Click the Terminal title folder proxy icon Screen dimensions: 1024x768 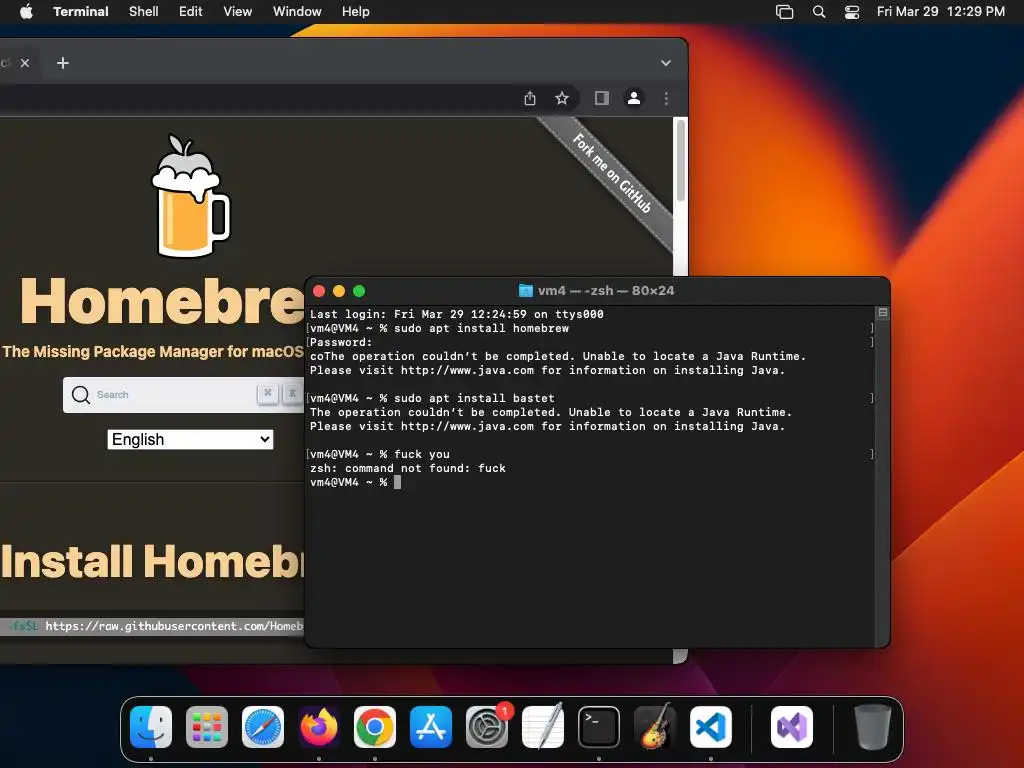(x=526, y=291)
